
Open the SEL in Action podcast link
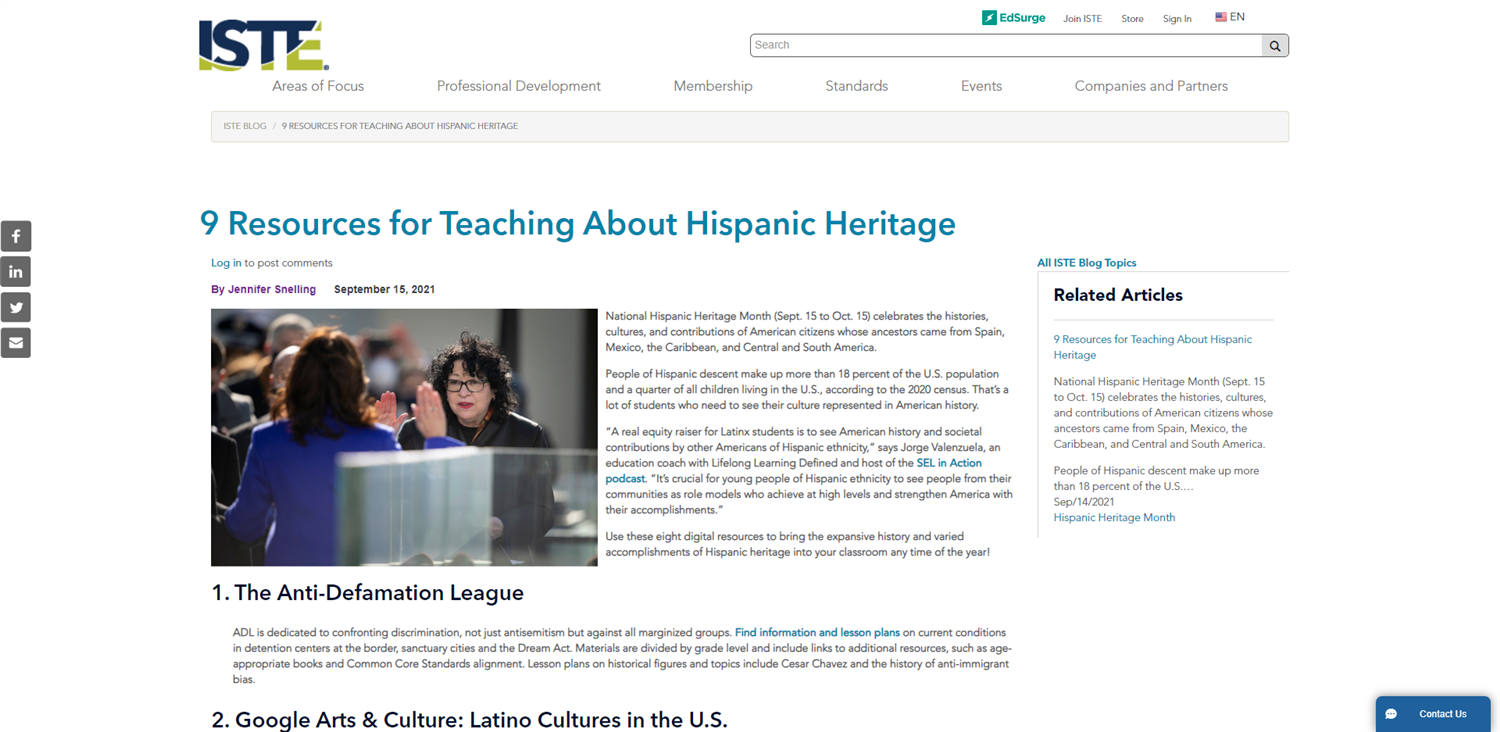(x=948, y=463)
